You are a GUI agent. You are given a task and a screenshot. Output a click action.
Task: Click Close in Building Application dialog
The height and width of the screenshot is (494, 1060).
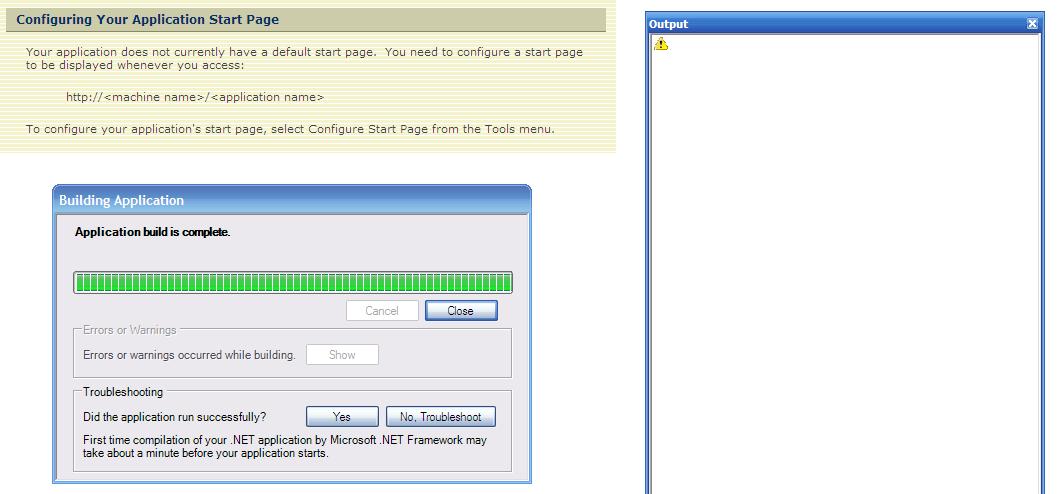tap(461, 311)
